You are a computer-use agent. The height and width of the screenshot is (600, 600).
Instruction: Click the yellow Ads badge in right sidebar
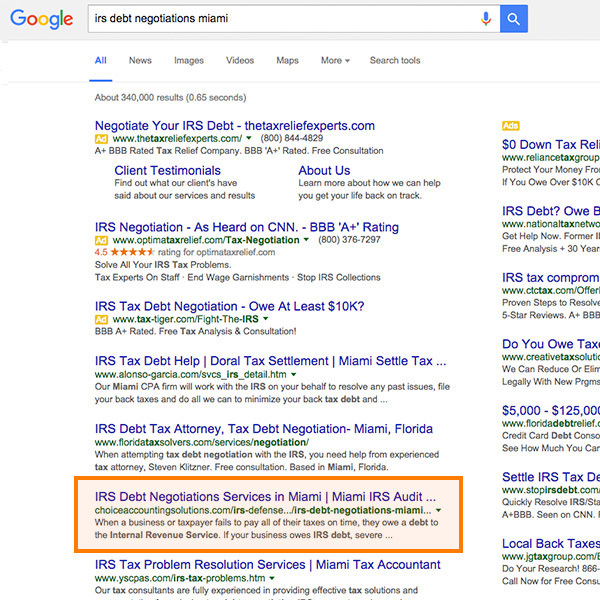(x=510, y=126)
